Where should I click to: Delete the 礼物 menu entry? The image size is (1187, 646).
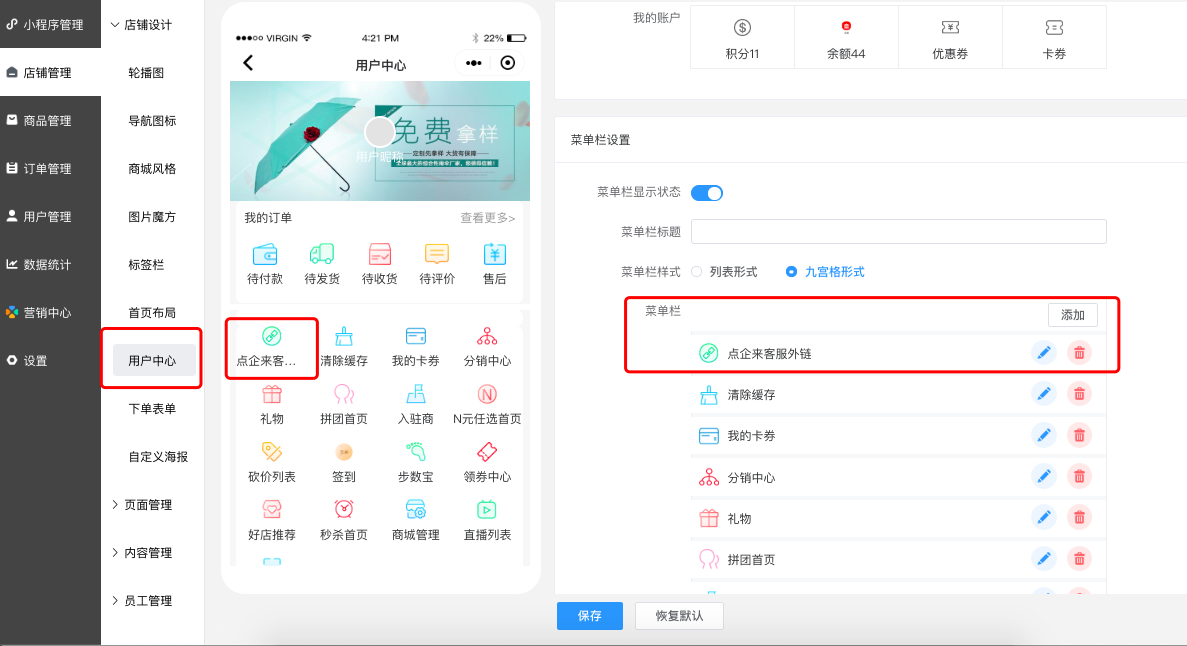pos(1079,517)
